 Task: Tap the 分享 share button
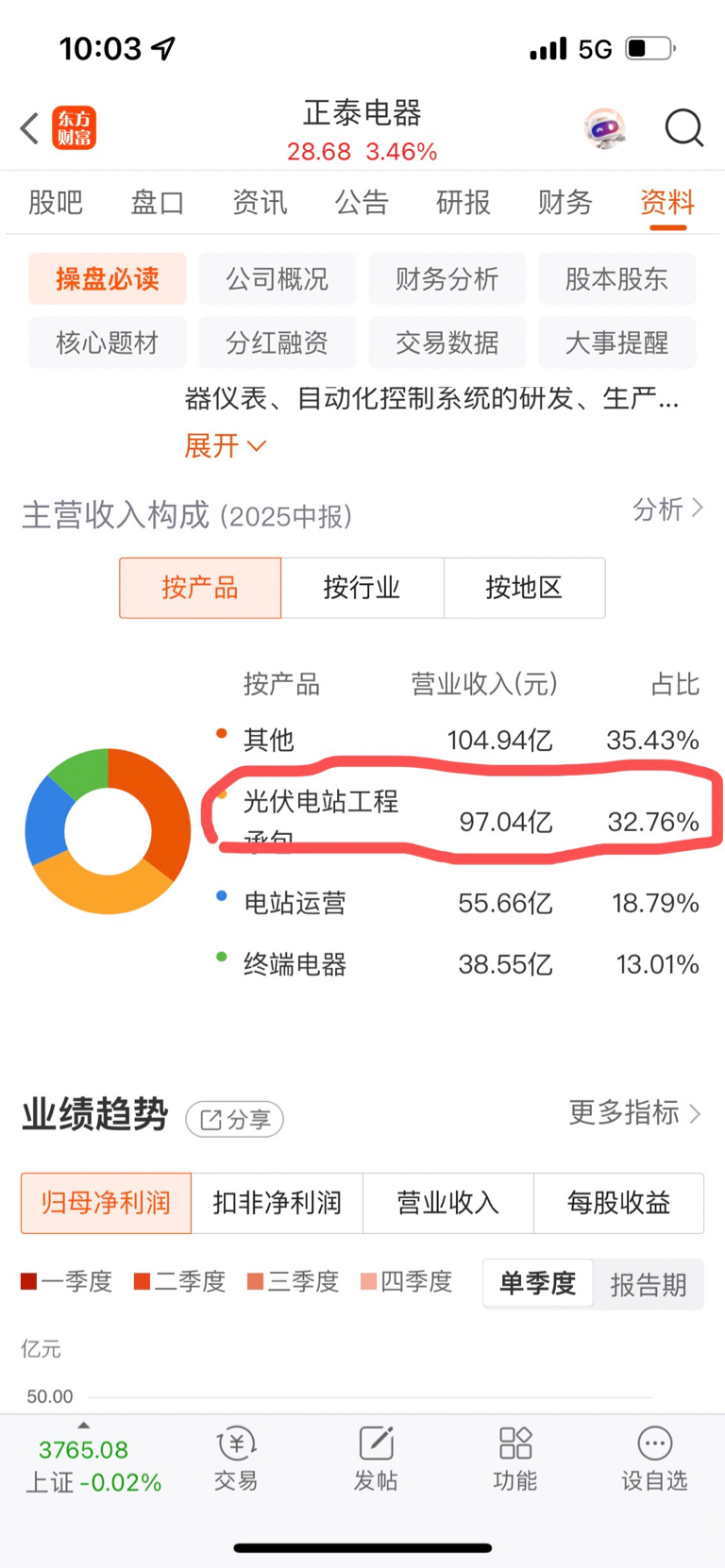235,1120
